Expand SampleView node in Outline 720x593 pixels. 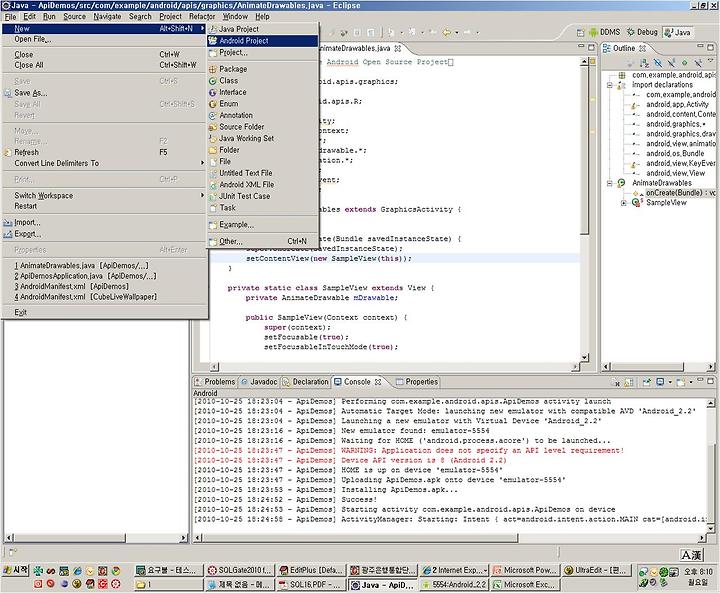[624, 203]
